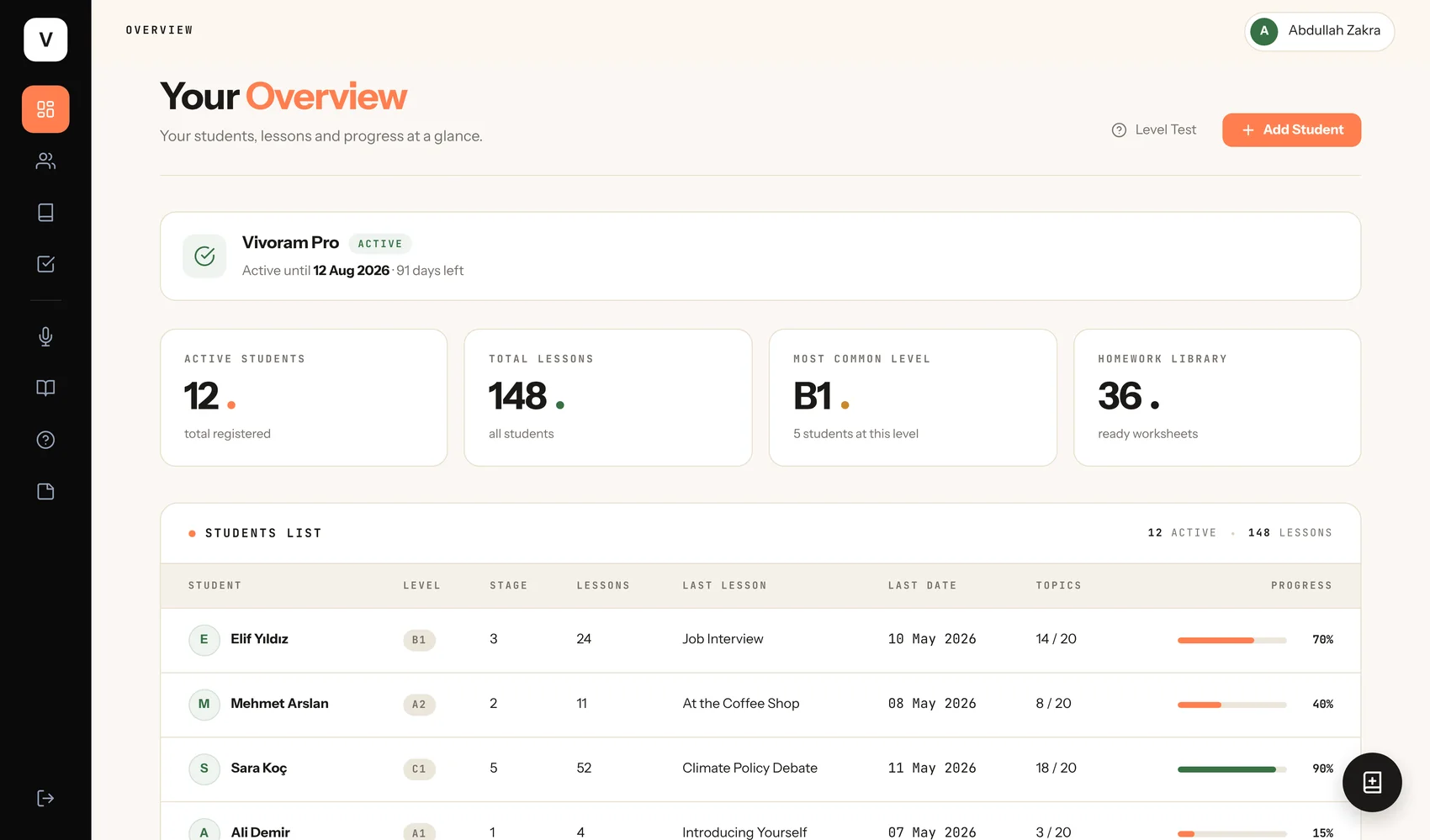Viewport: 1430px width, 840px height.
Task: Click the 'At the Coffee Shop' lesson cell
Action: coord(741,704)
